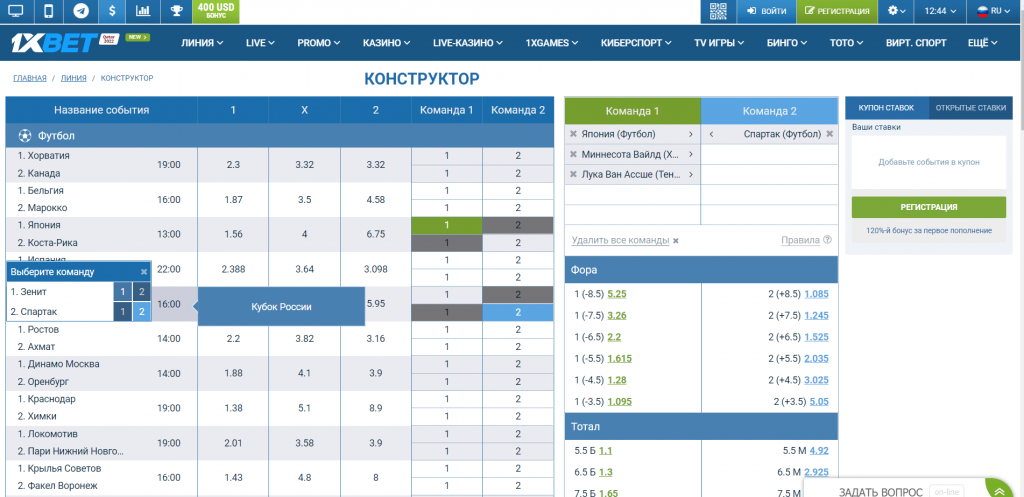The width and height of the screenshot is (1024, 497).
Task: Open the Telegram icon in top bar
Action: [80, 11]
